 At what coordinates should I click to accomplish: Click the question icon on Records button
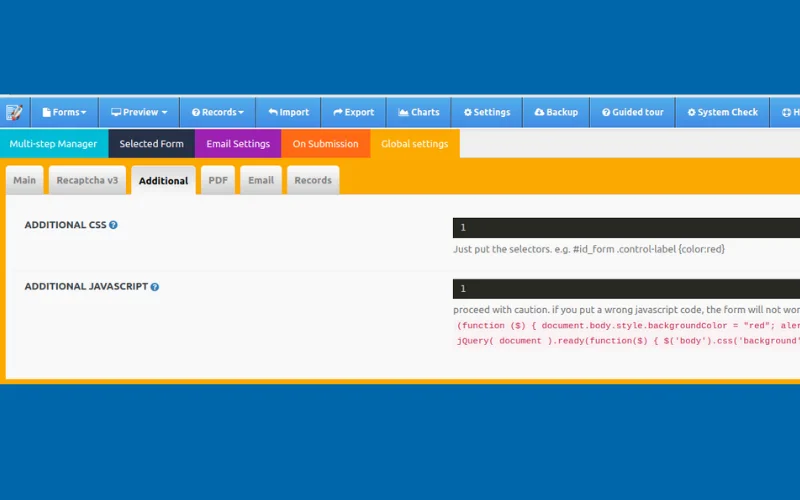[x=196, y=112]
